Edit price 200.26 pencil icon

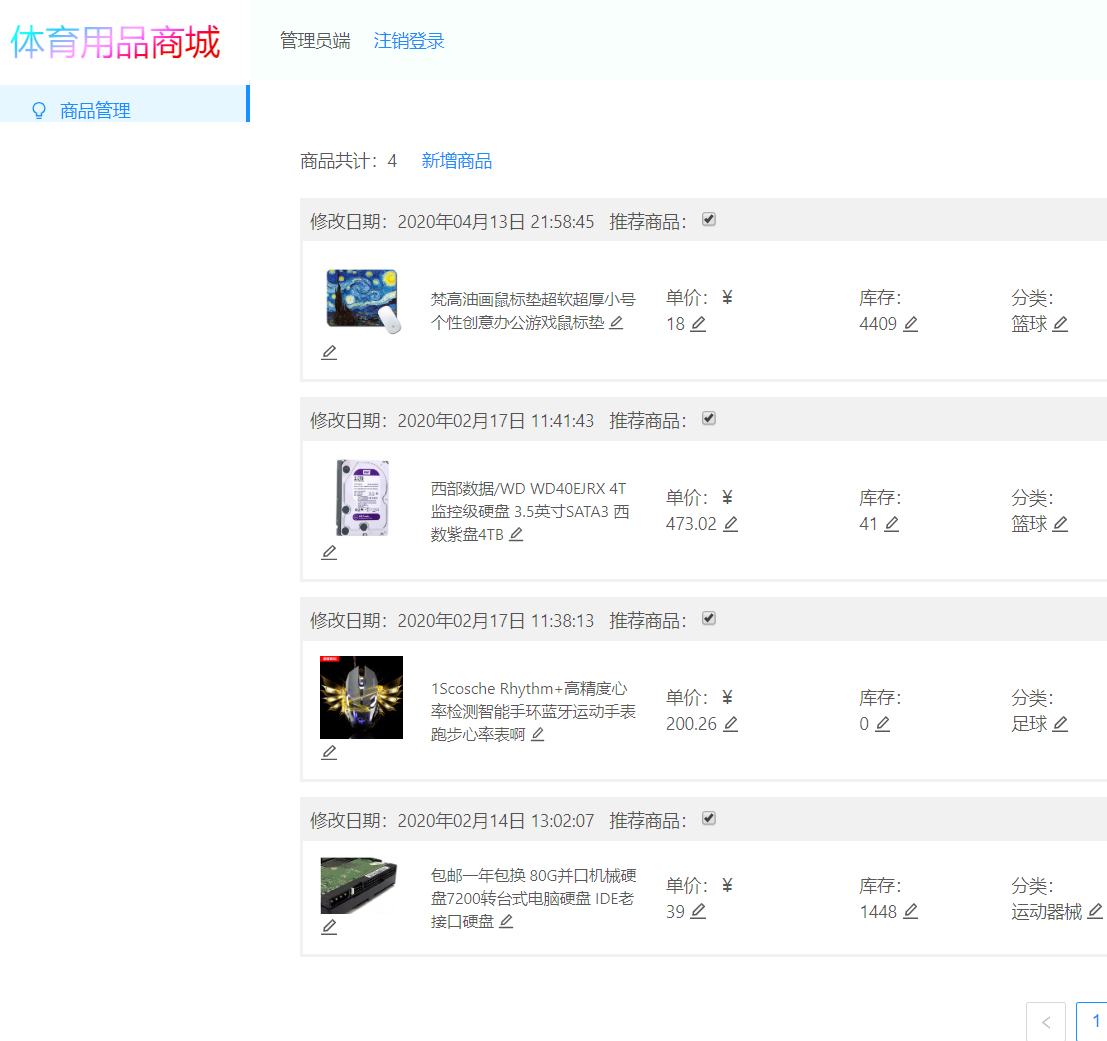(731, 723)
